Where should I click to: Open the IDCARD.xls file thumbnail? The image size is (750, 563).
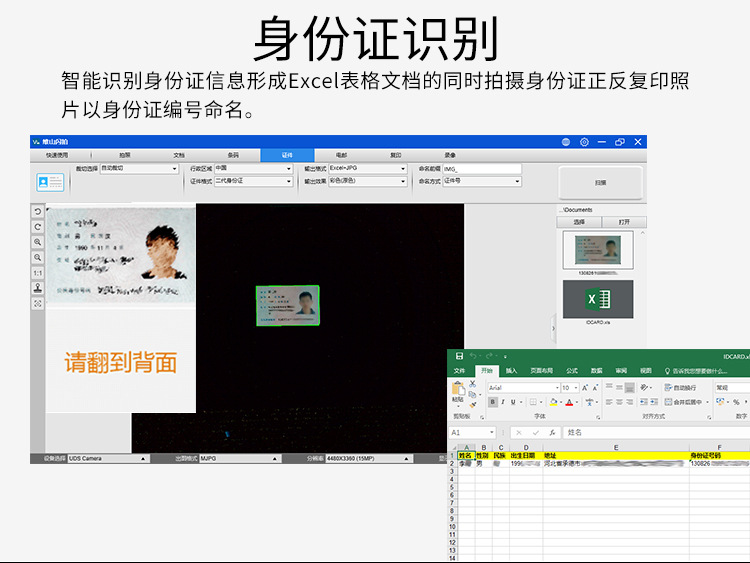[x=598, y=299]
